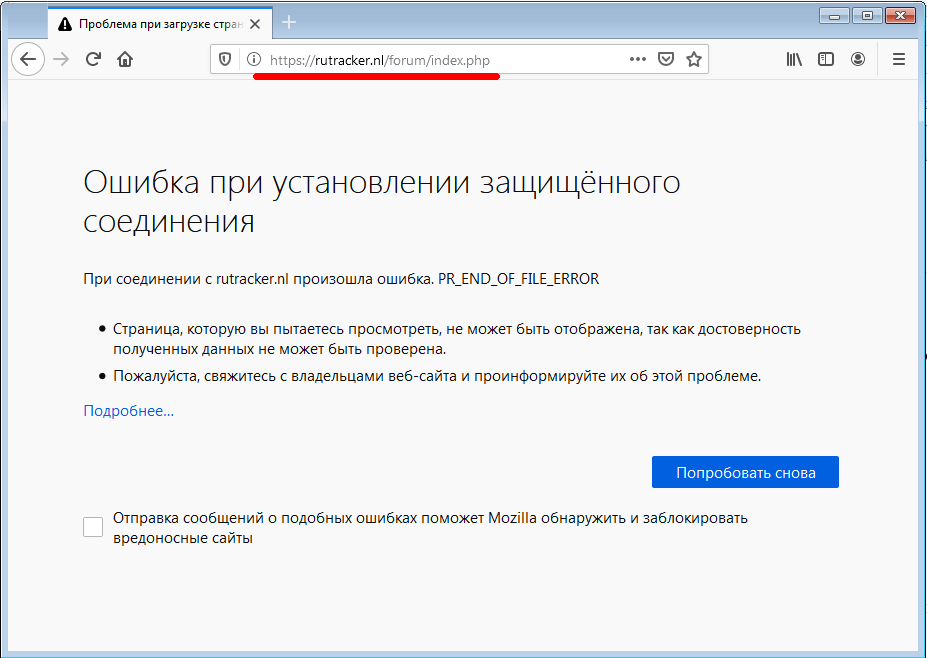
Task: Navigate forward using the forward arrow
Action: [60, 59]
